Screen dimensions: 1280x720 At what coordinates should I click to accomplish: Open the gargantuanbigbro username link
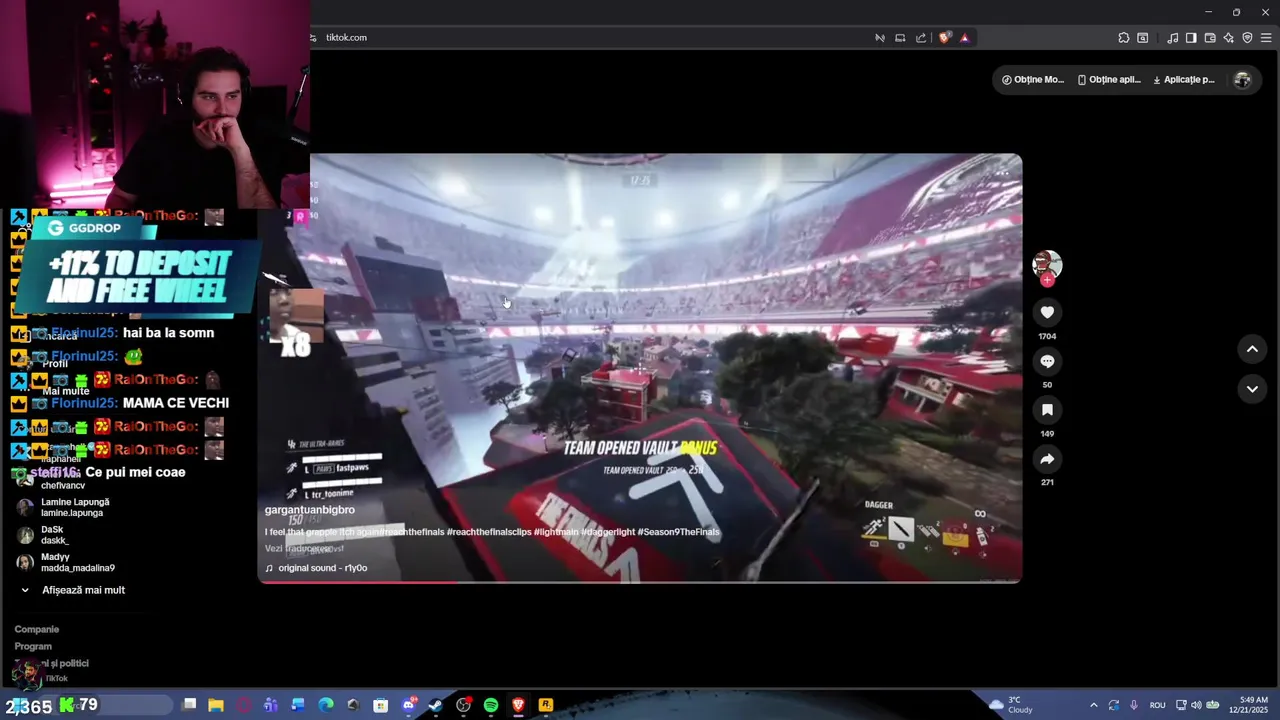click(310, 510)
